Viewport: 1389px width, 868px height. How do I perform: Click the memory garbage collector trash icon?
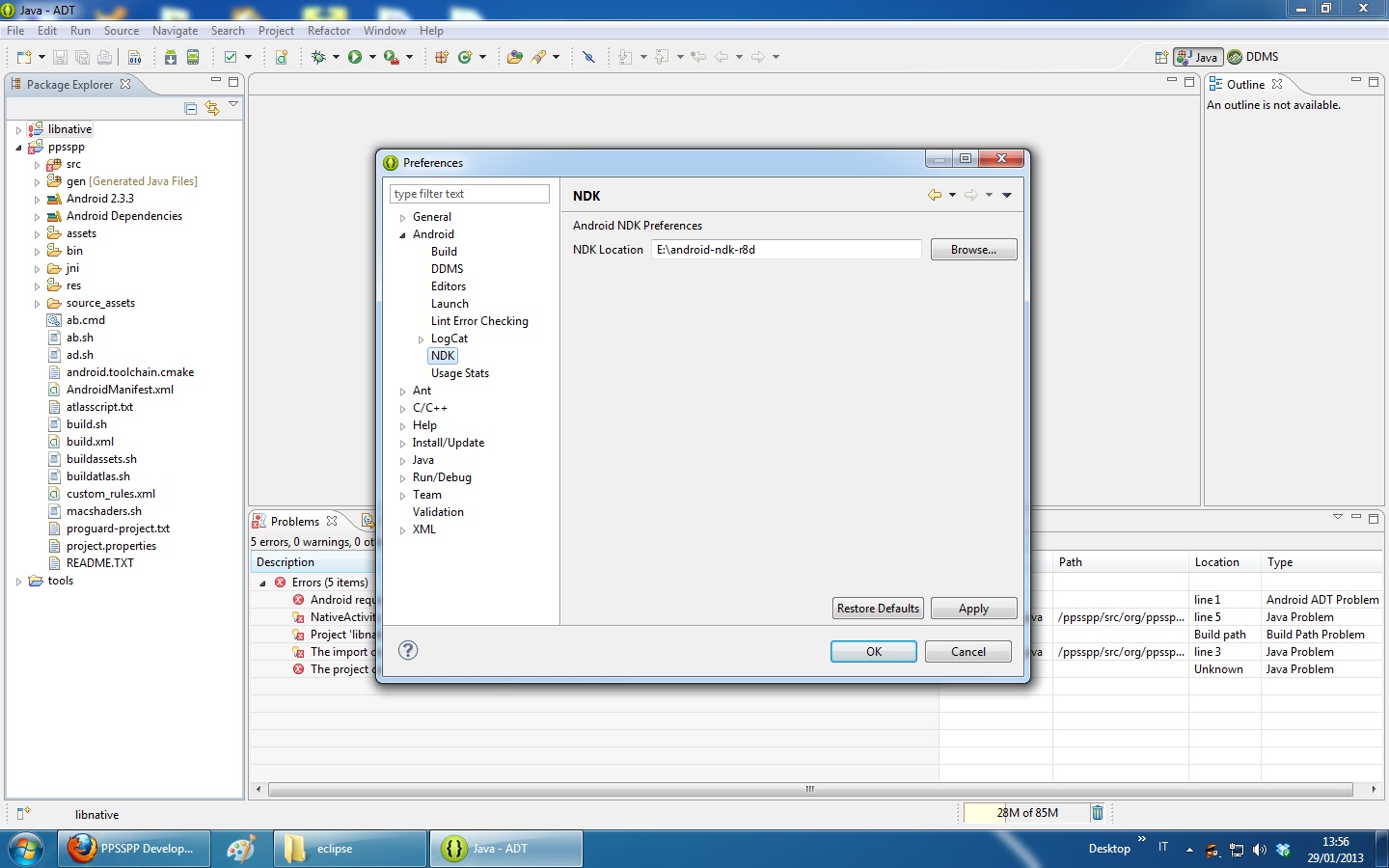(x=1097, y=813)
